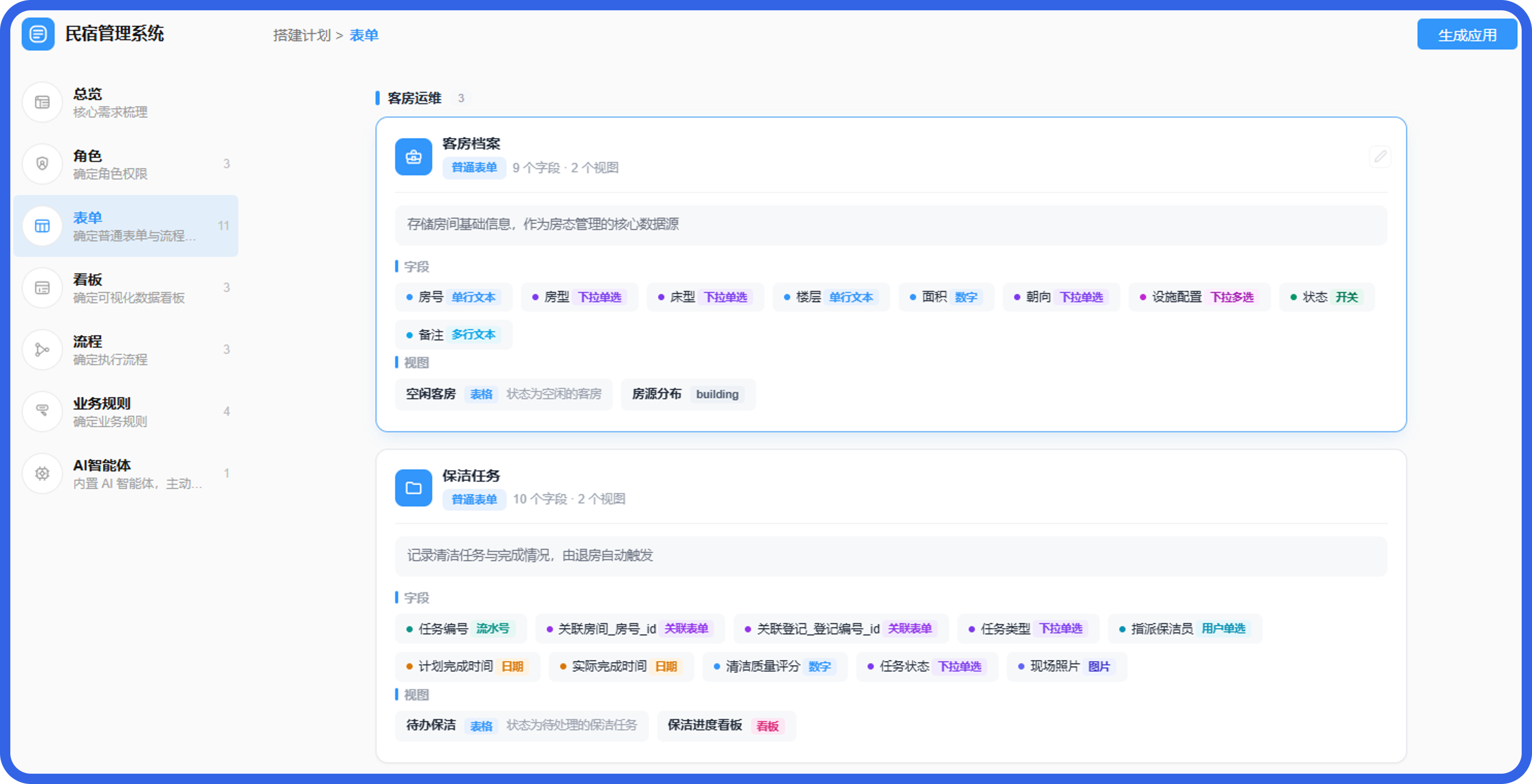Click the 任务编号 流水号 field chip

(461, 629)
